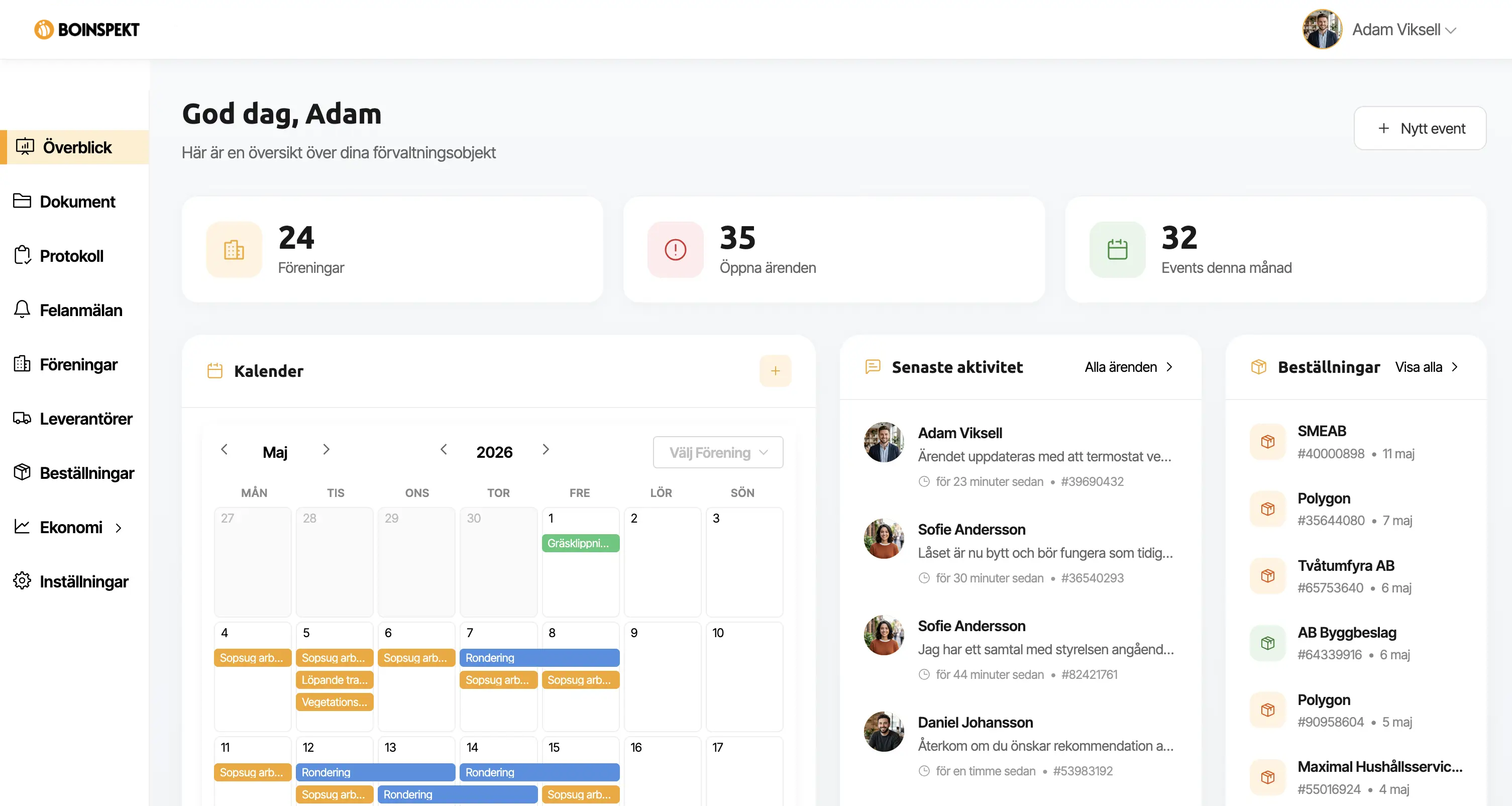
Task: Open the Vegetations... event on May 5
Action: [x=334, y=702]
